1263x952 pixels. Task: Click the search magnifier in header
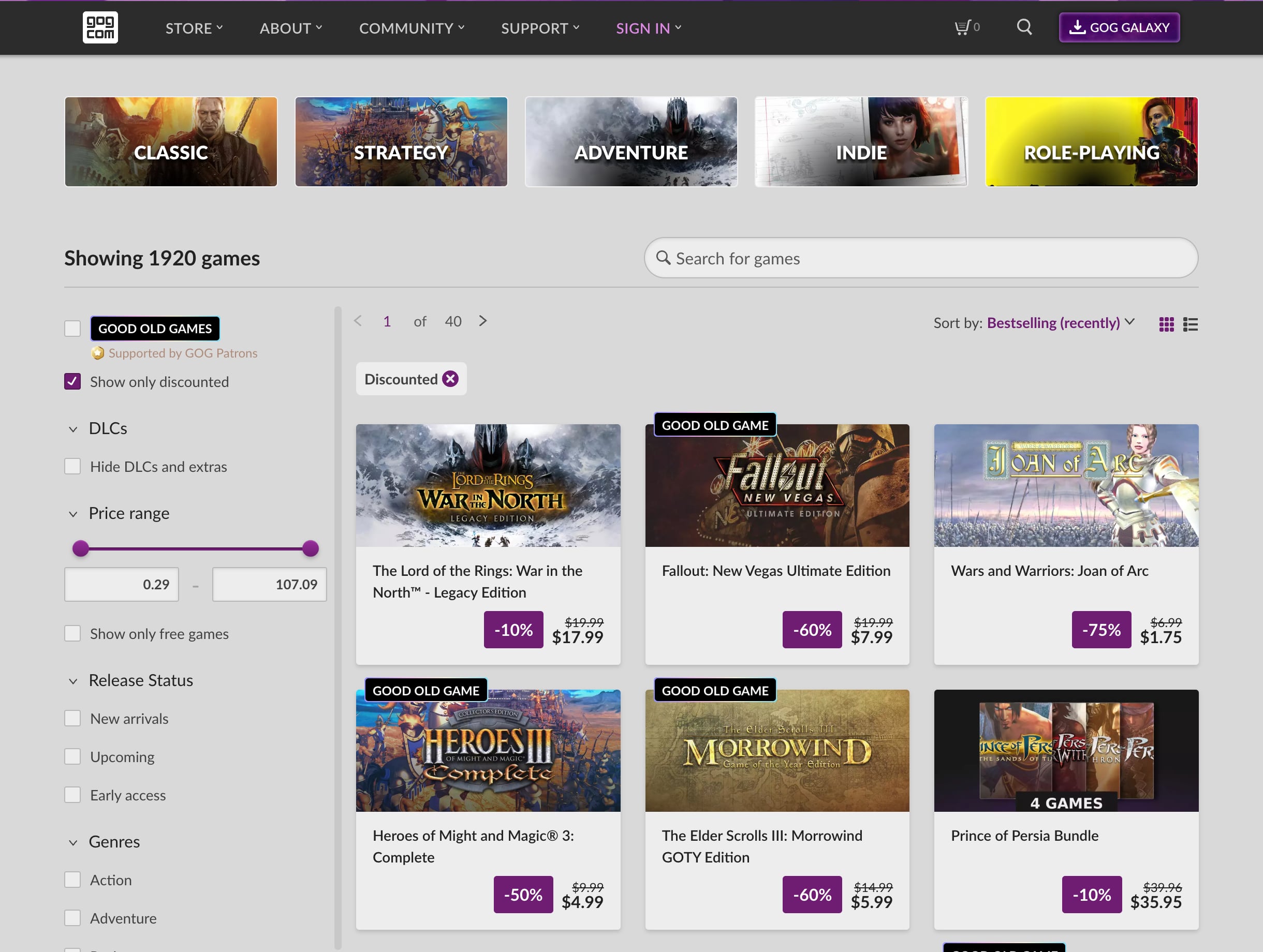[1024, 27]
